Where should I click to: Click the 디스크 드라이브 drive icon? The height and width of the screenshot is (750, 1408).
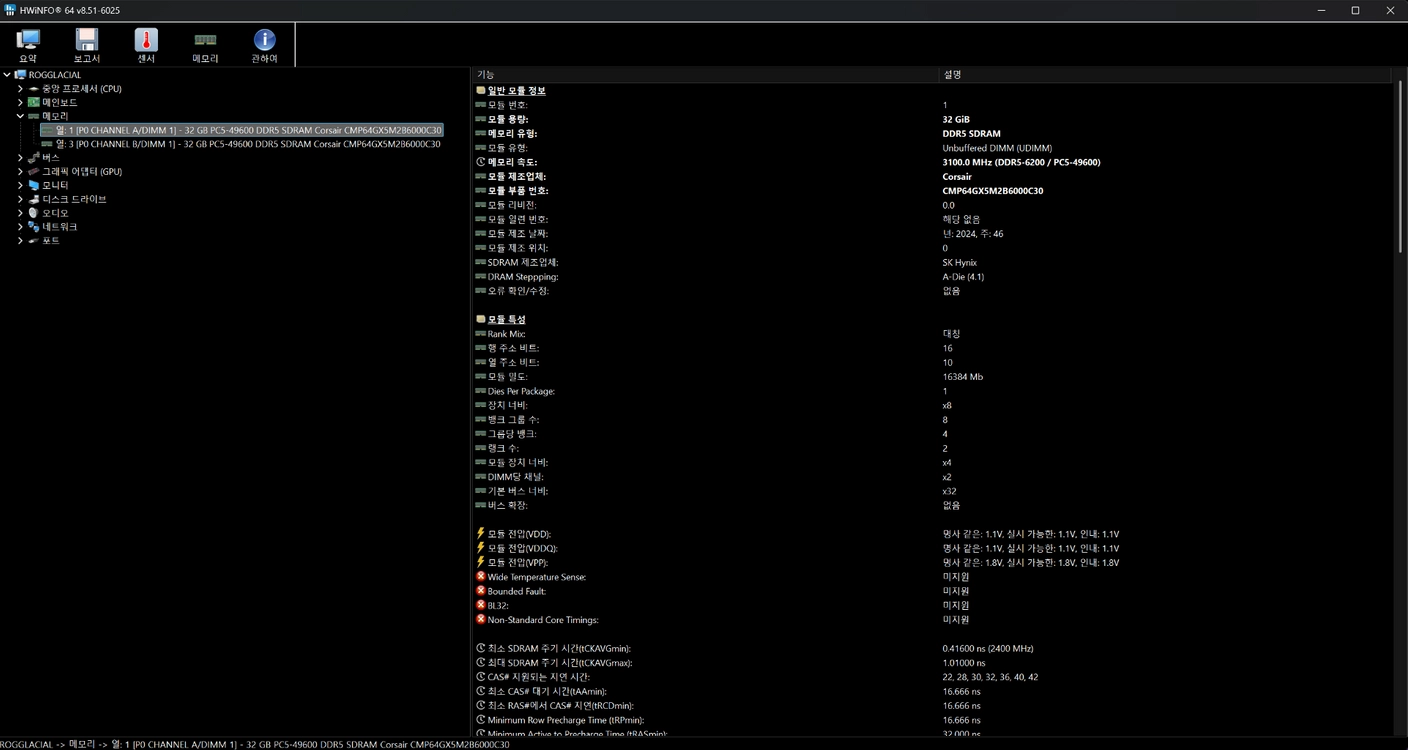tap(33, 199)
